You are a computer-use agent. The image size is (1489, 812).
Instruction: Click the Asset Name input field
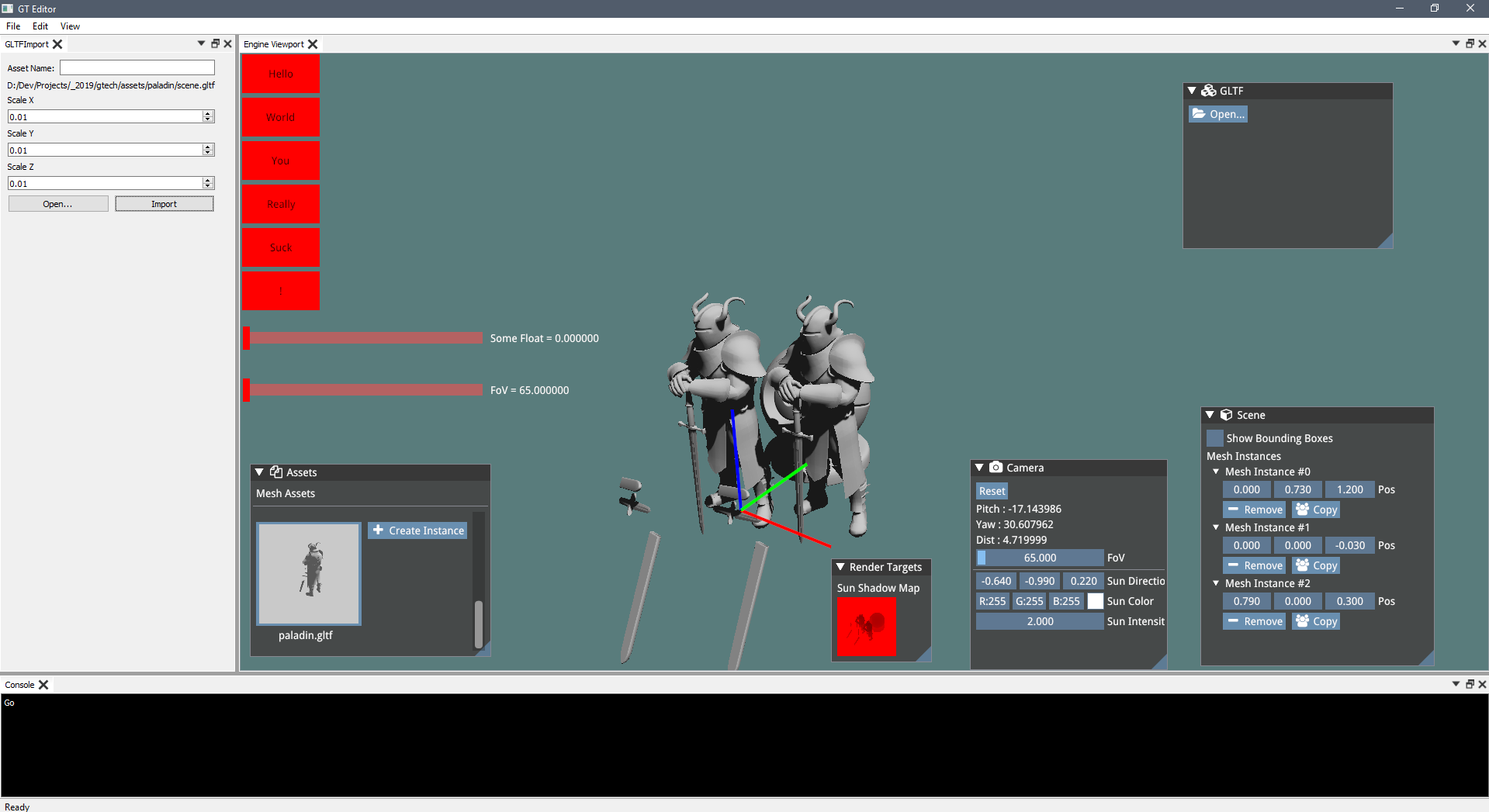point(137,68)
